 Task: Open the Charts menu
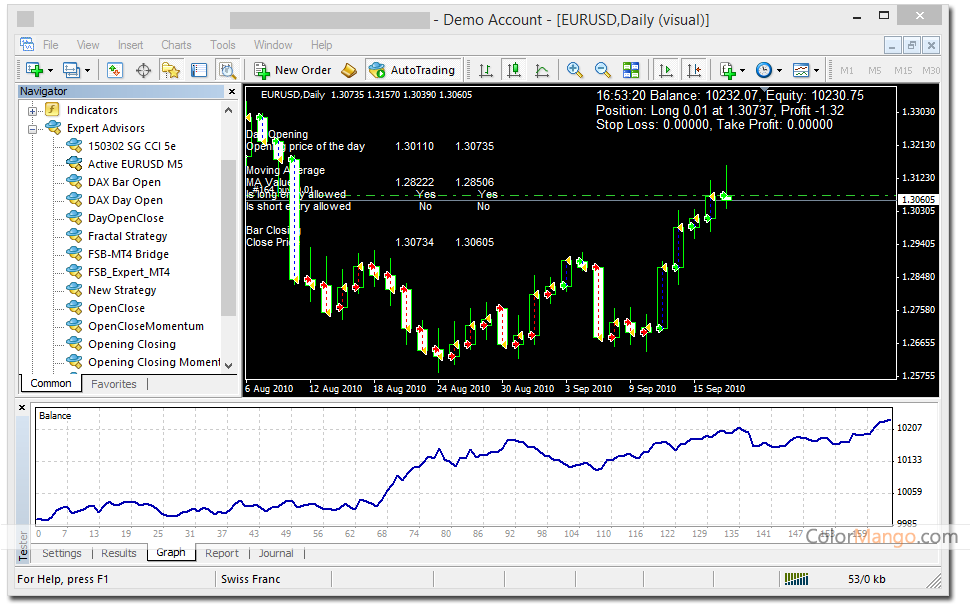coord(176,45)
